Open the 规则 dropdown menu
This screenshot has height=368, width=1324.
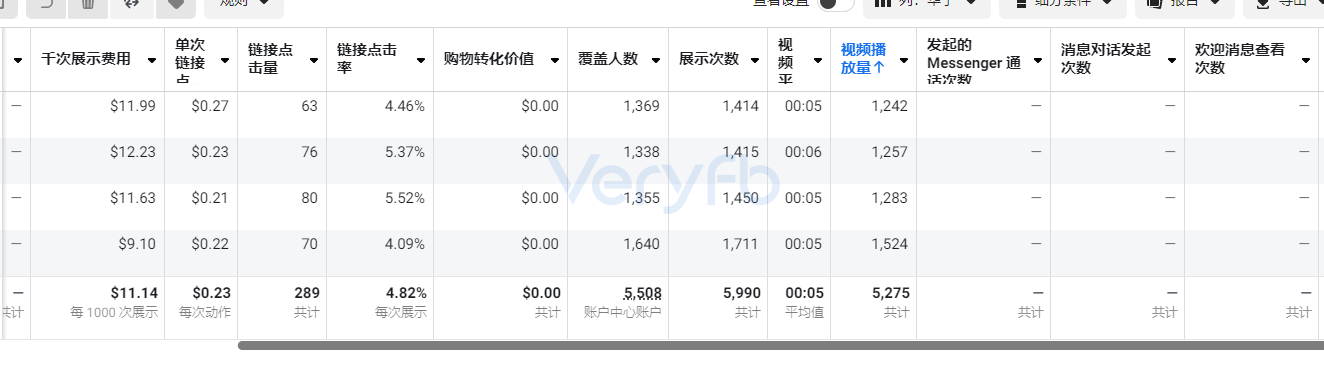[x=244, y=5]
